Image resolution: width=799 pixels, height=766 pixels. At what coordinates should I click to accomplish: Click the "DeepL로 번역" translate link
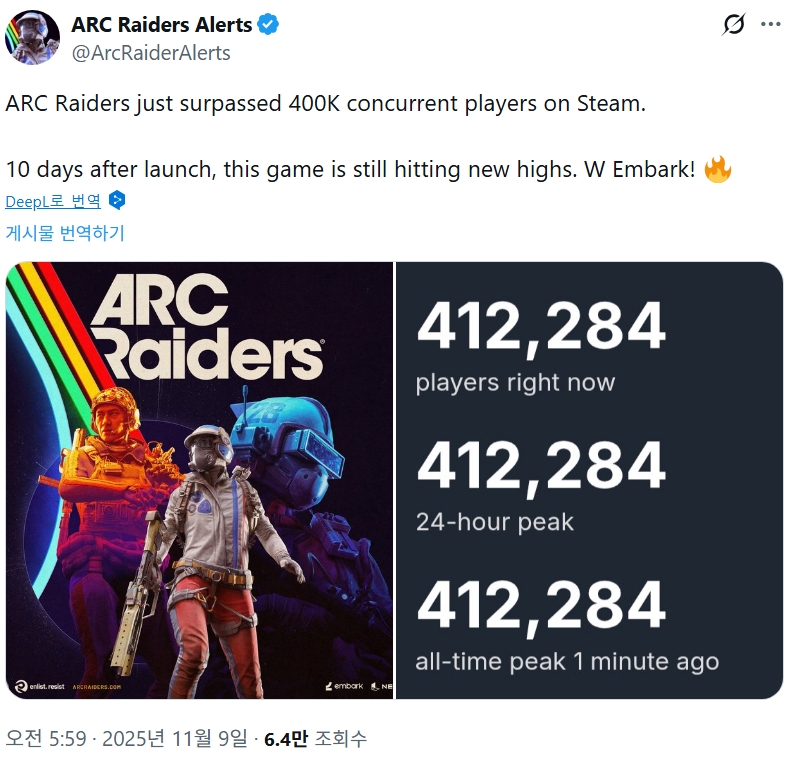click(x=53, y=201)
